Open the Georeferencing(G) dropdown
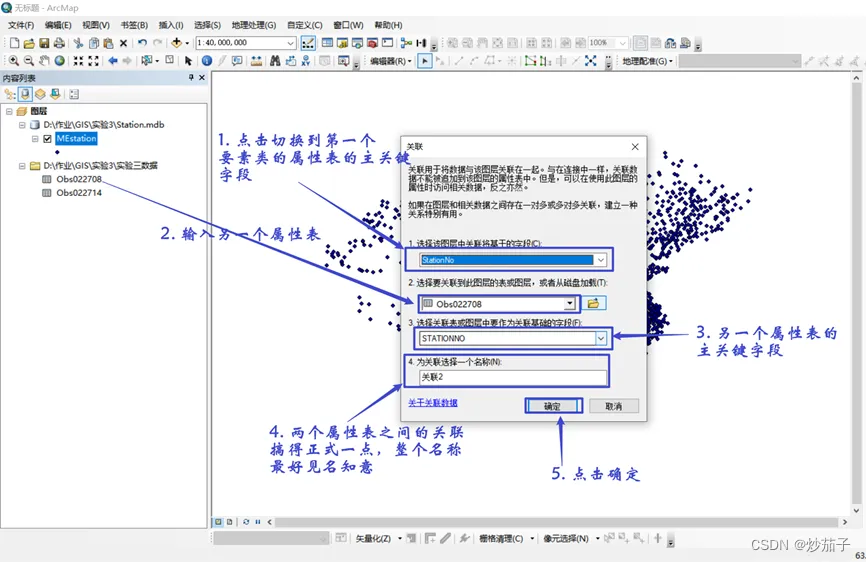Image resolution: width=866 pixels, height=562 pixels. [x=647, y=61]
